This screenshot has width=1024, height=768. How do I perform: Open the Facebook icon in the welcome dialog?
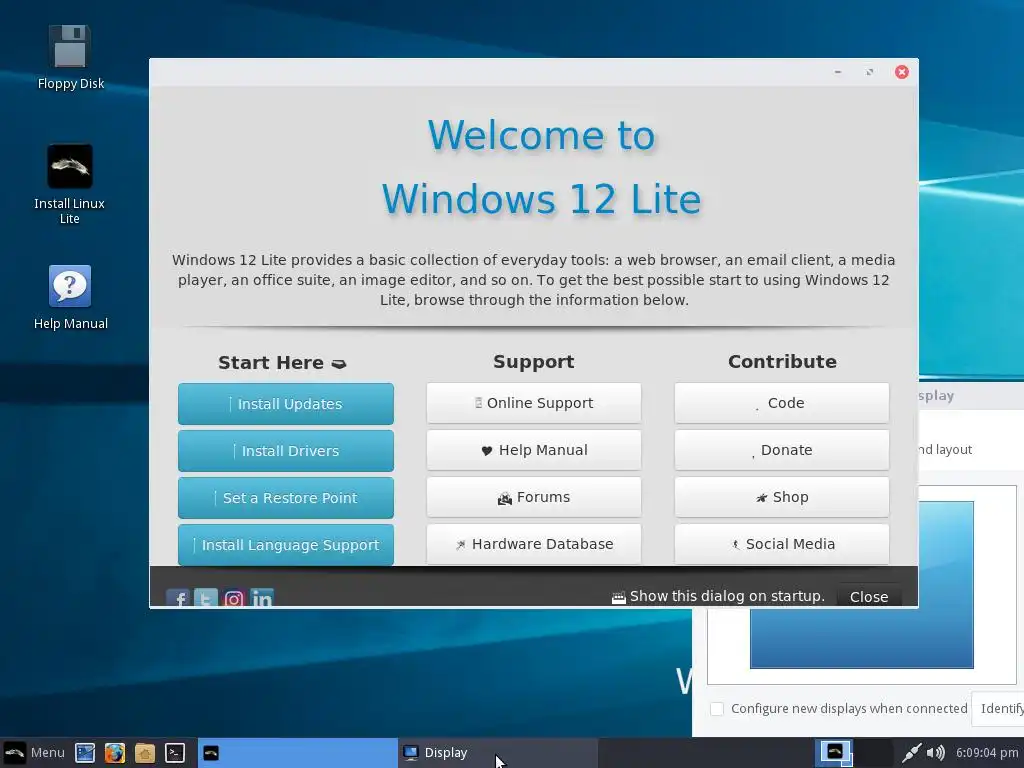(178, 598)
